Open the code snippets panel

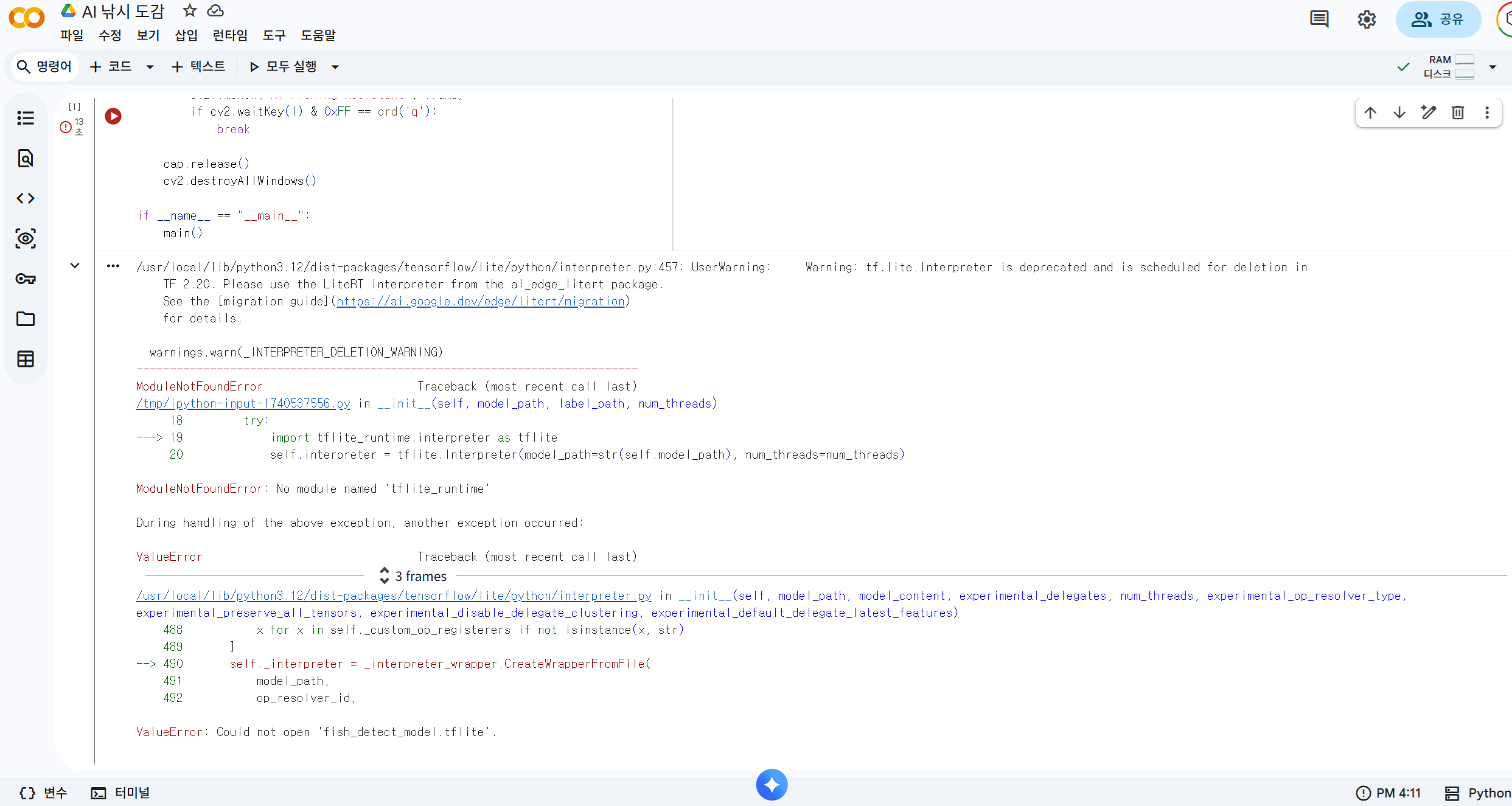[x=25, y=198]
